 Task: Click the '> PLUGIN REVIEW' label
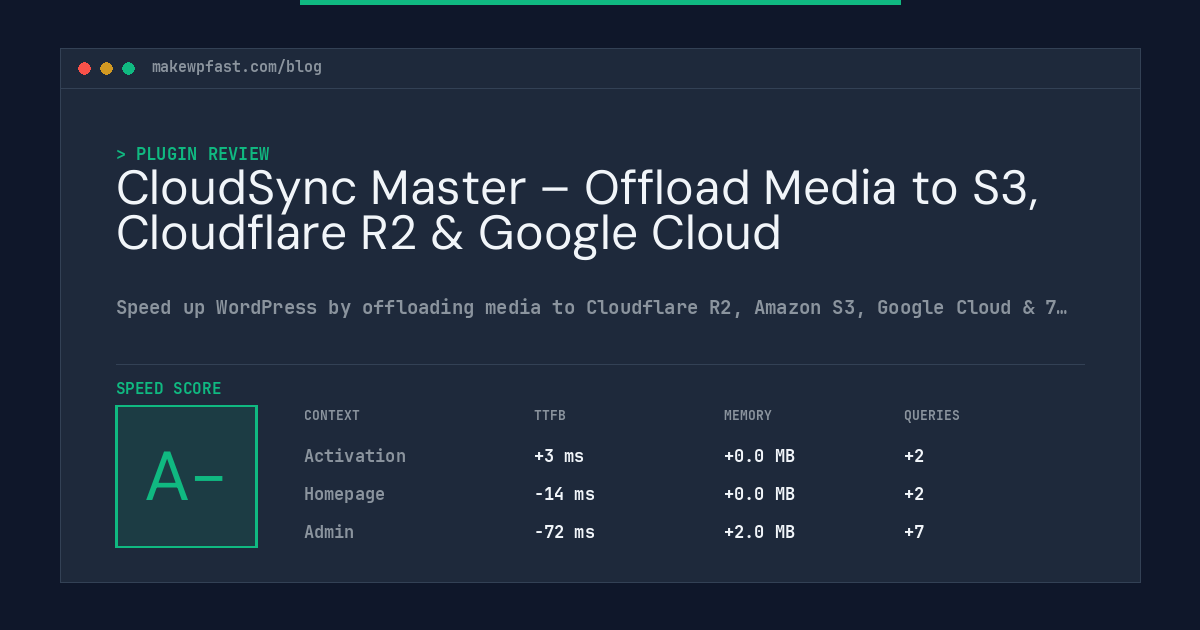193,154
